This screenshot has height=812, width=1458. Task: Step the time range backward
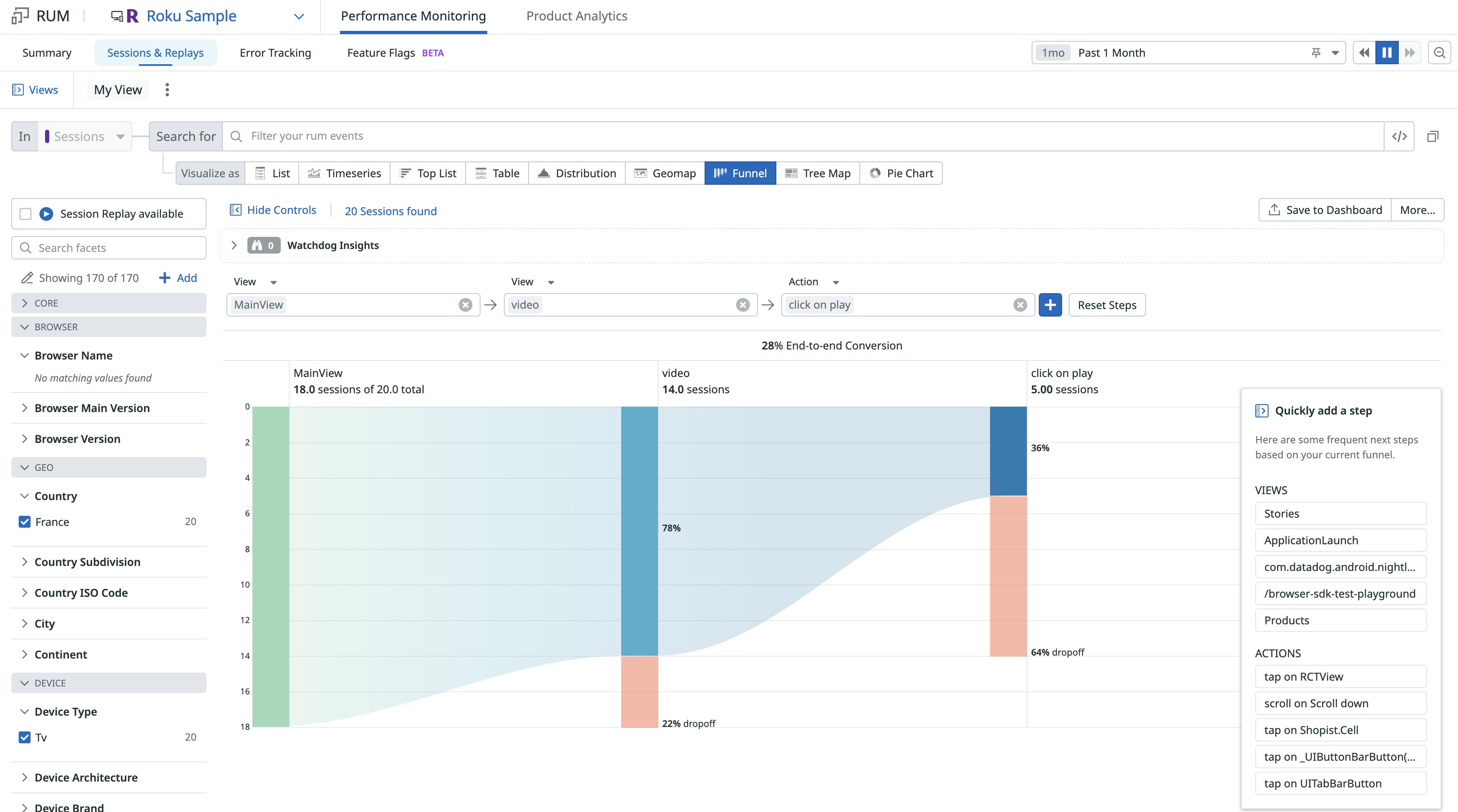(1364, 53)
